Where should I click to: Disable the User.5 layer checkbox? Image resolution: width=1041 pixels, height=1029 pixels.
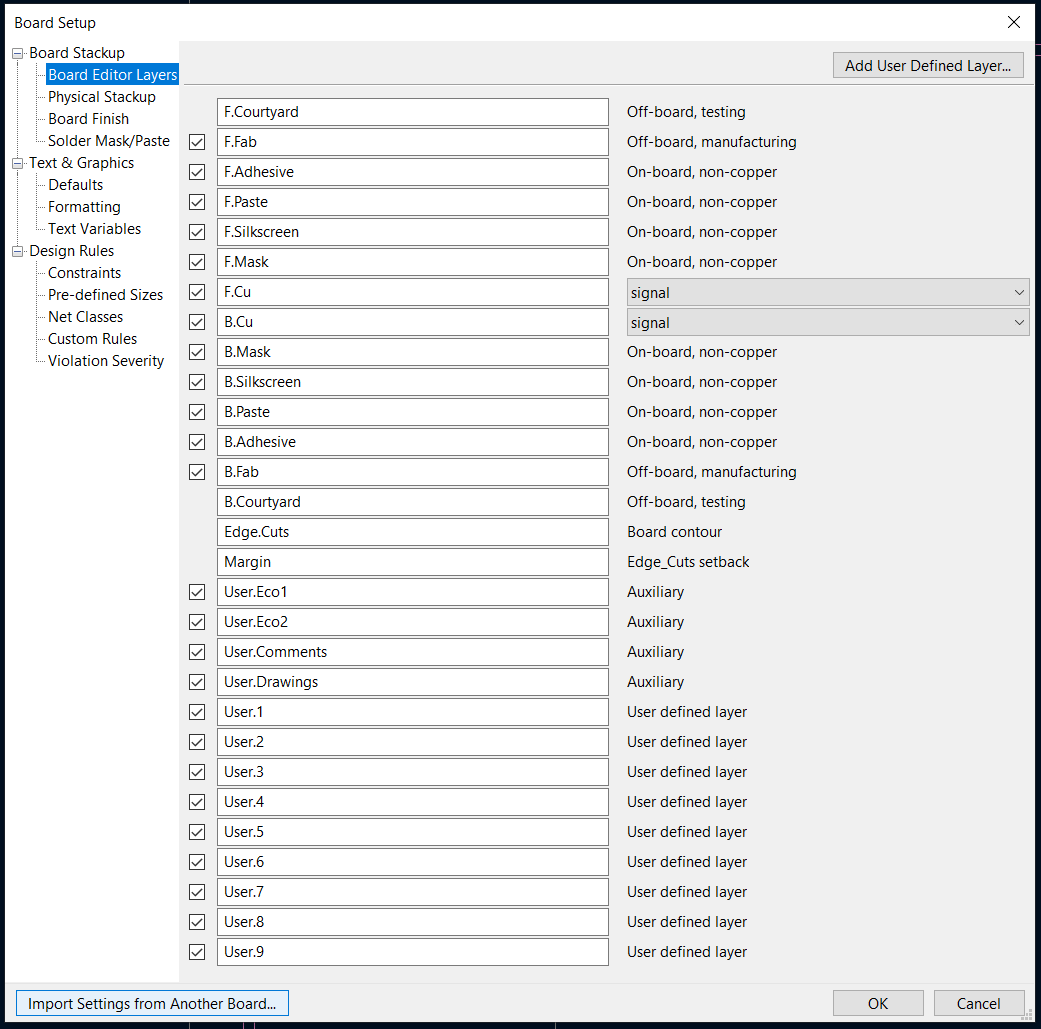tap(197, 832)
